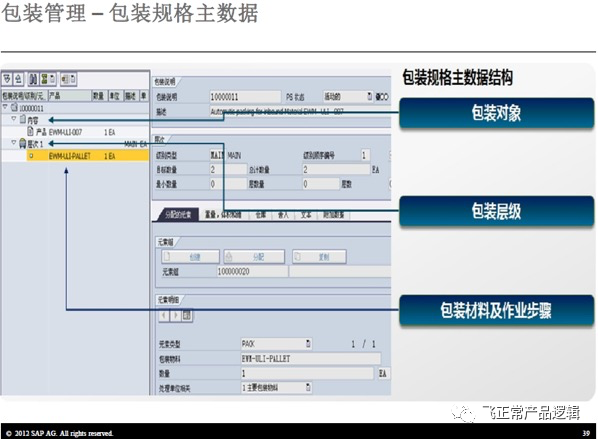Select 产品 EWM-ULI-007 tree row
This screenshot has height=439, width=598.
point(76,132)
